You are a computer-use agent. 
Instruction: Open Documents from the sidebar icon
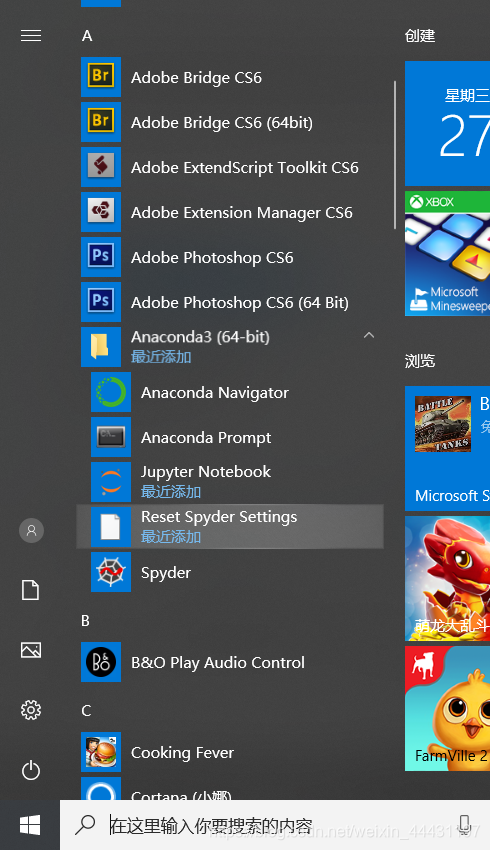(31, 590)
